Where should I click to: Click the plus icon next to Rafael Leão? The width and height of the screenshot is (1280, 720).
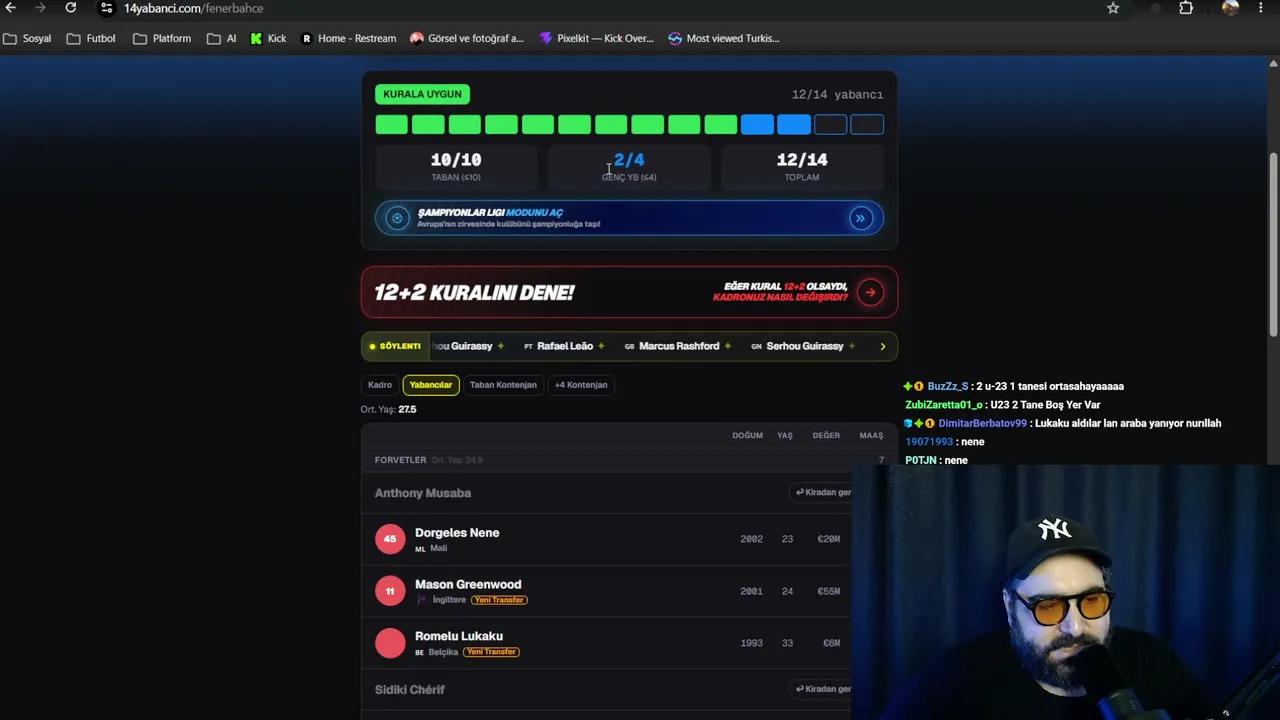click(601, 346)
